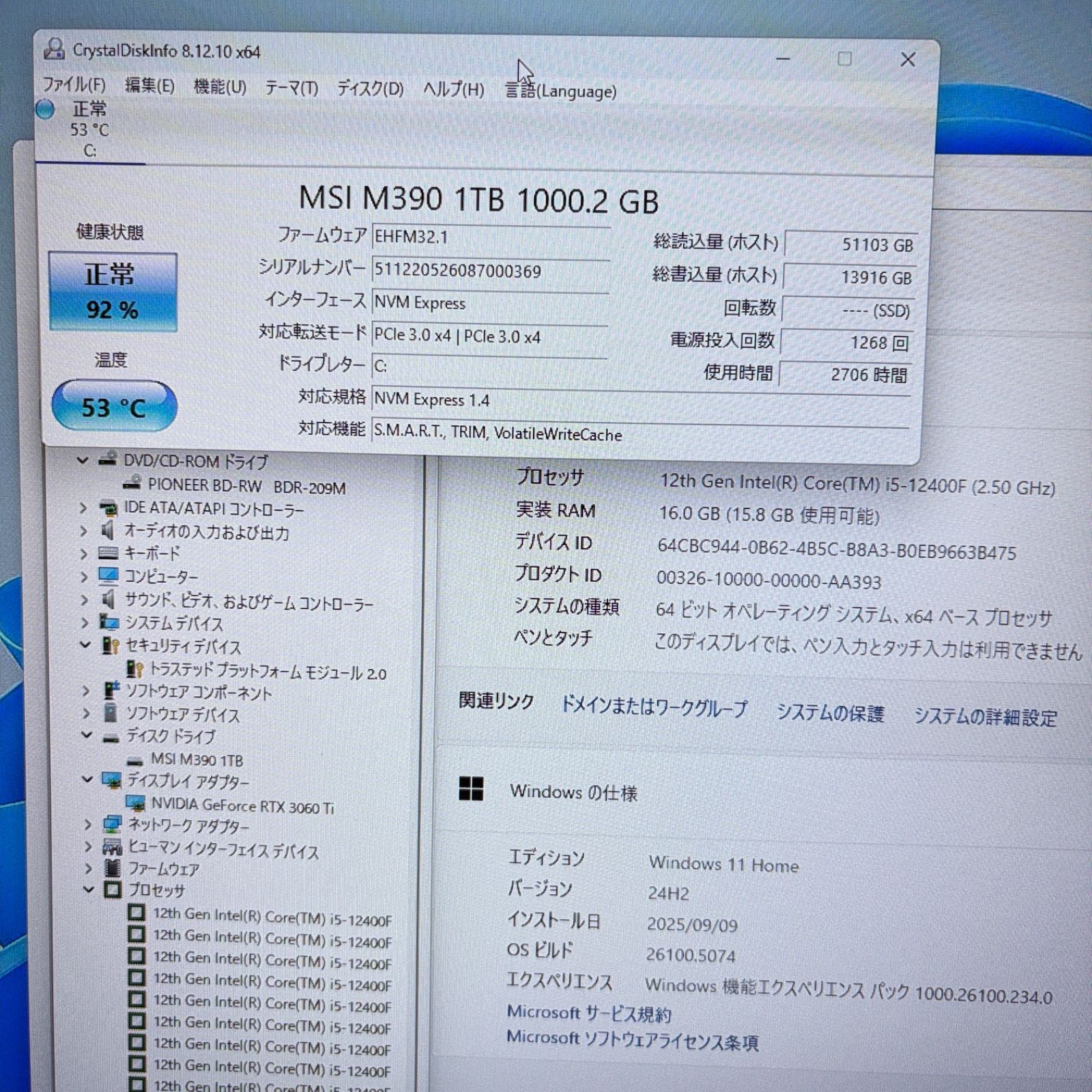Expand the コンピューター node
The height and width of the screenshot is (1092, 1092).
pyautogui.click(x=84, y=577)
